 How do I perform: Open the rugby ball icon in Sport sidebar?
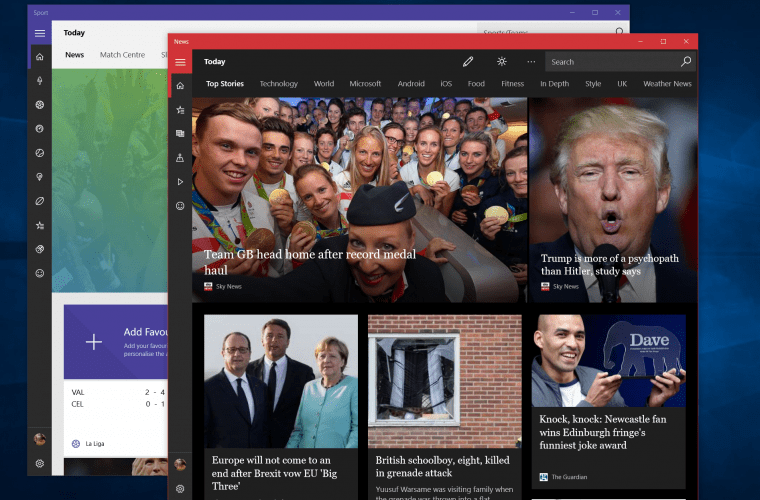40,201
